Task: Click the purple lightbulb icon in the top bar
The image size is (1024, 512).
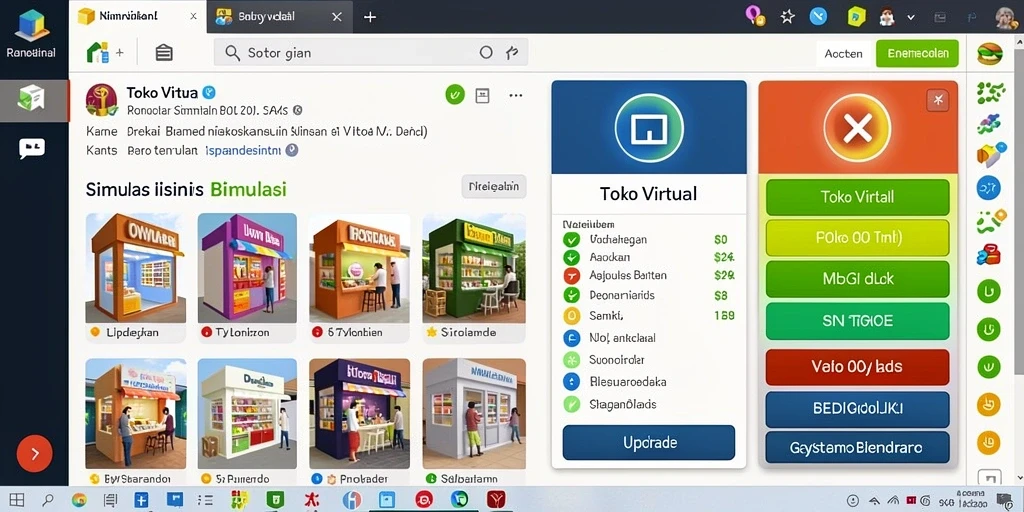Action: (756, 15)
